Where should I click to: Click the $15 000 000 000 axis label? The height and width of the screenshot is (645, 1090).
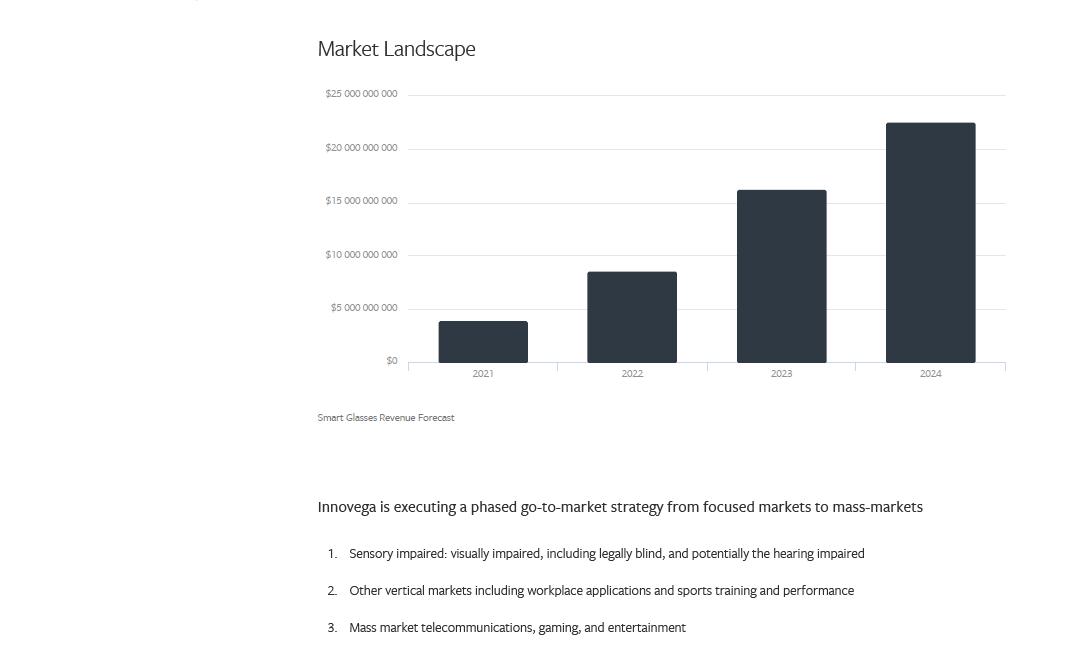361,201
